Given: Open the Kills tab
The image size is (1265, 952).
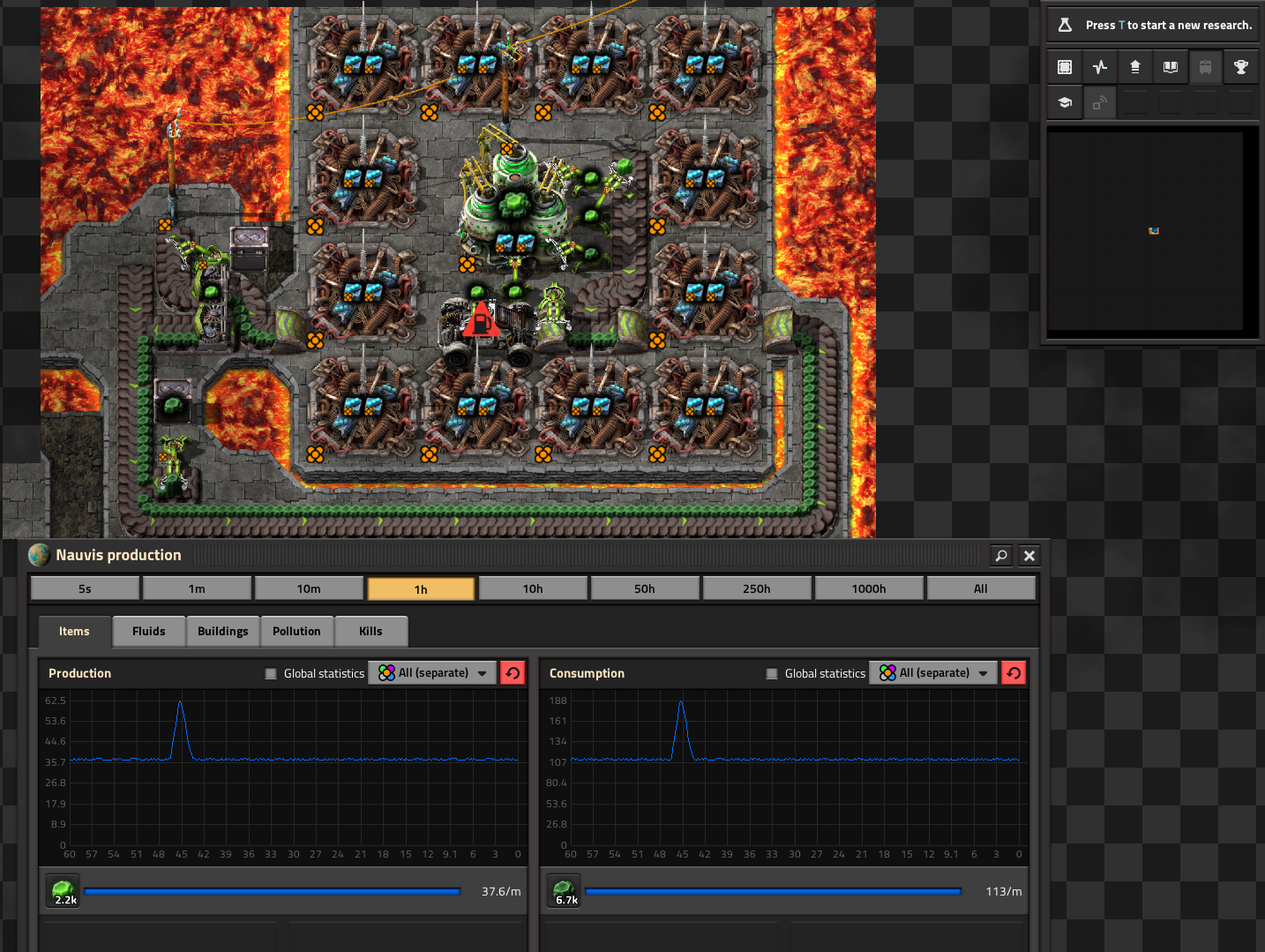Looking at the screenshot, I should point(371,631).
